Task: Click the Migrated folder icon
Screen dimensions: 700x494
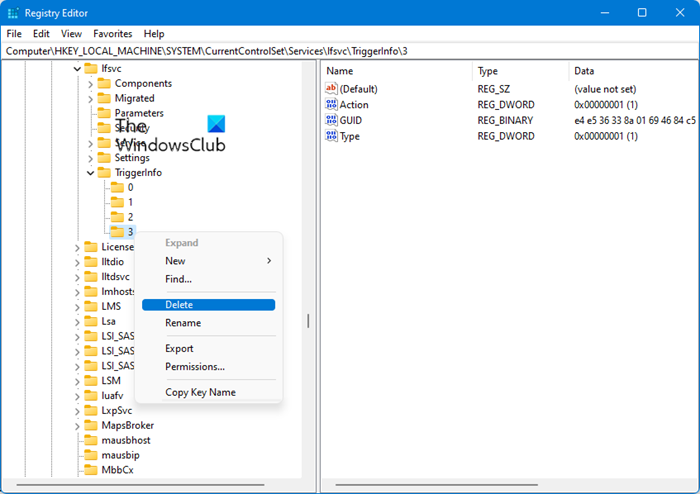Action: [x=104, y=98]
